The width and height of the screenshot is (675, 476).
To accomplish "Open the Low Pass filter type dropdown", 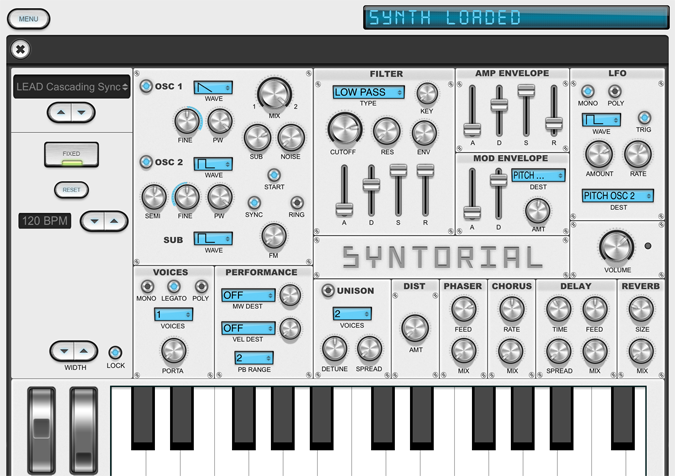I will point(368,92).
